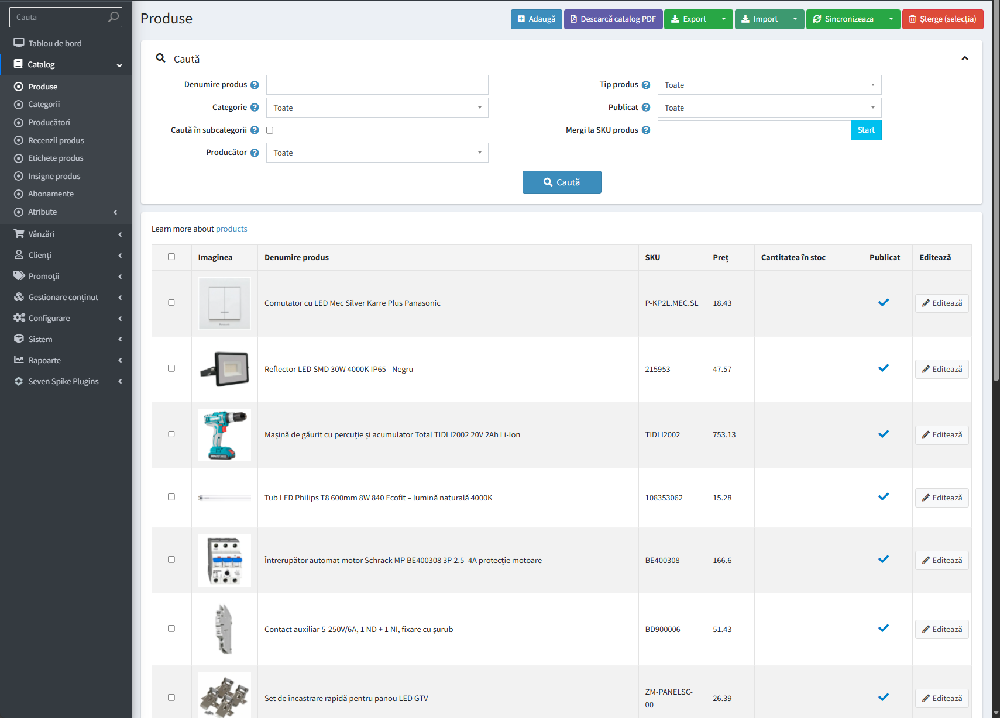Open the Export dropdown arrow
Image resolution: width=1000 pixels, height=718 pixels.
coord(724,19)
